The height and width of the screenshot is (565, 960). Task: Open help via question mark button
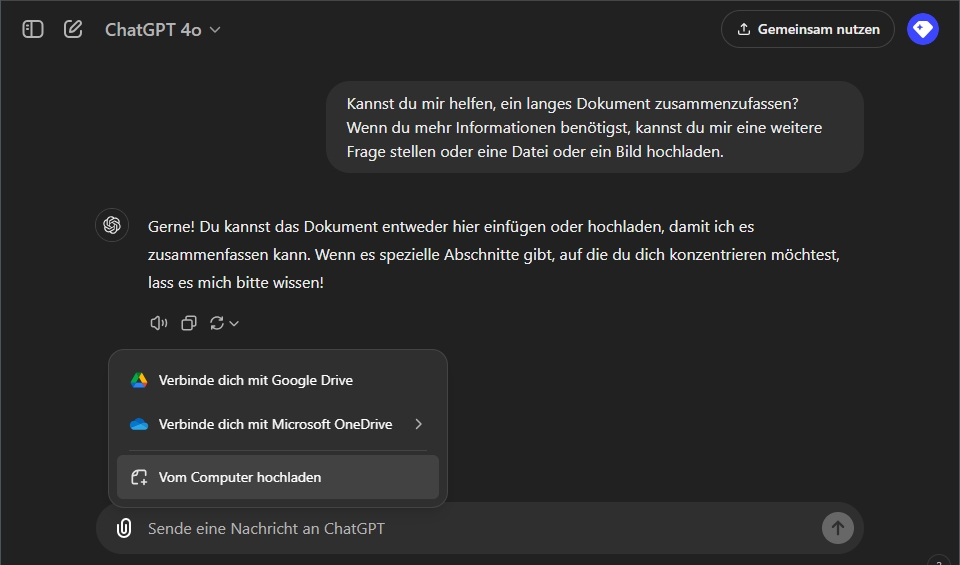click(x=938, y=560)
